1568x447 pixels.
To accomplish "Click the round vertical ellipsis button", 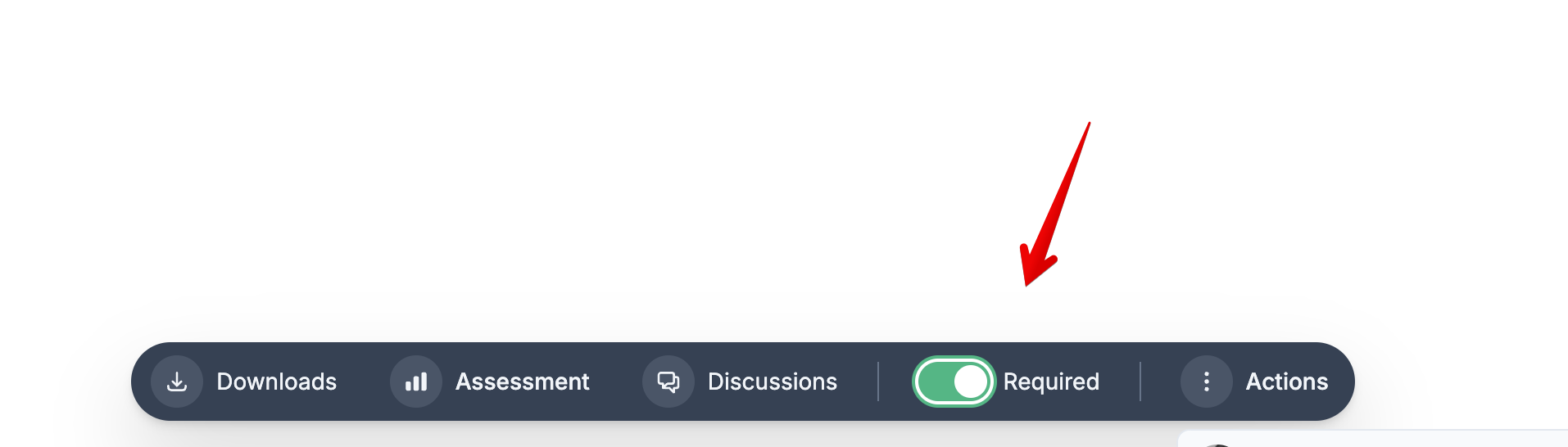I will tap(1207, 382).
